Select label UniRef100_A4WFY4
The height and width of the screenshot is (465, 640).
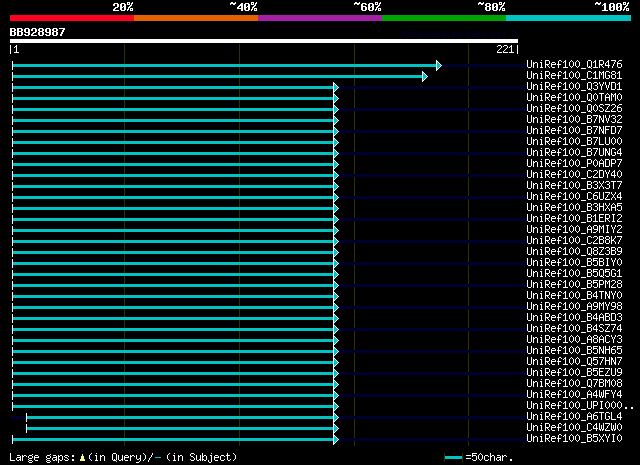point(574,395)
